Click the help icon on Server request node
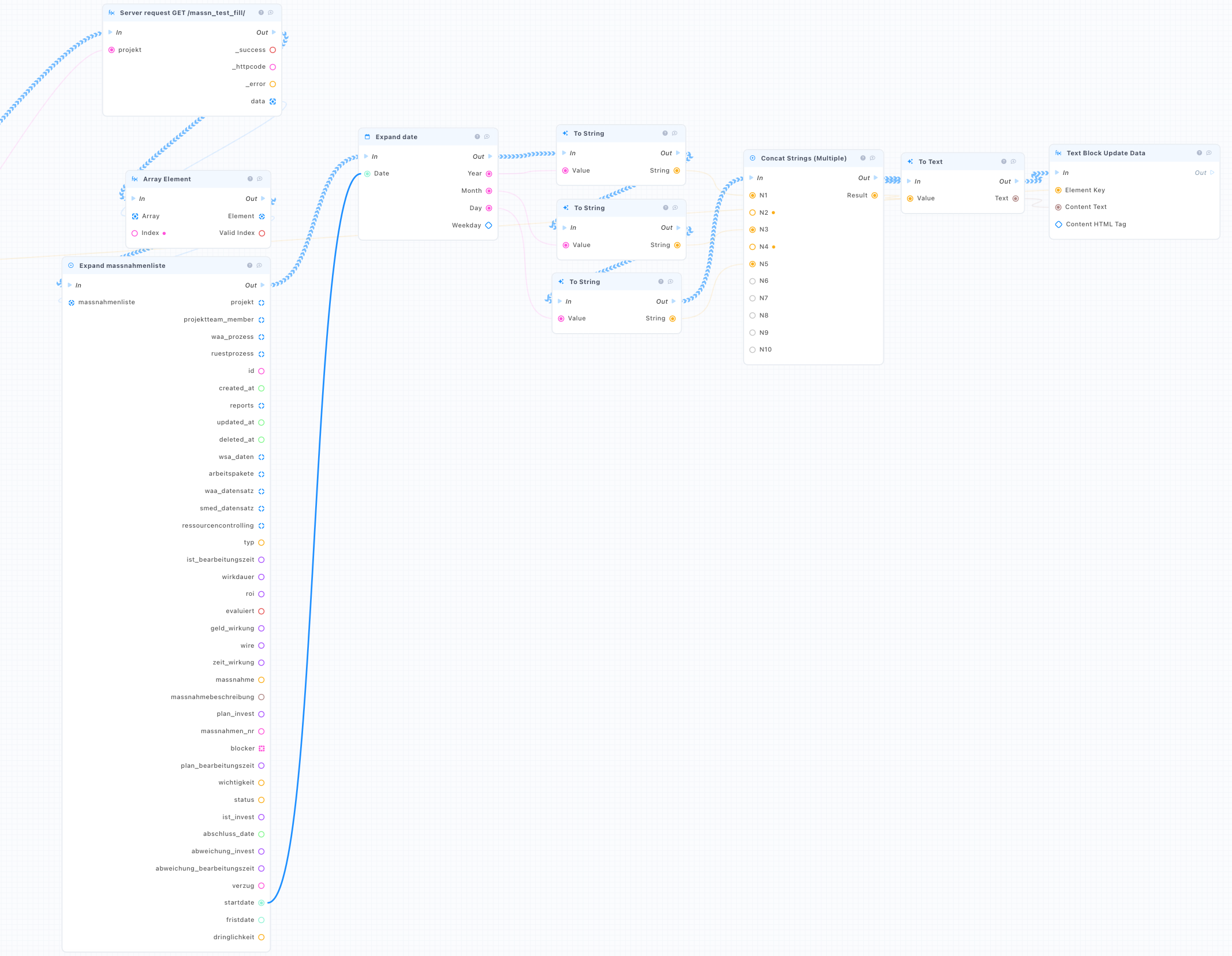Image resolution: width=1232 pixels, height=956 pixels. pos(261,13)
